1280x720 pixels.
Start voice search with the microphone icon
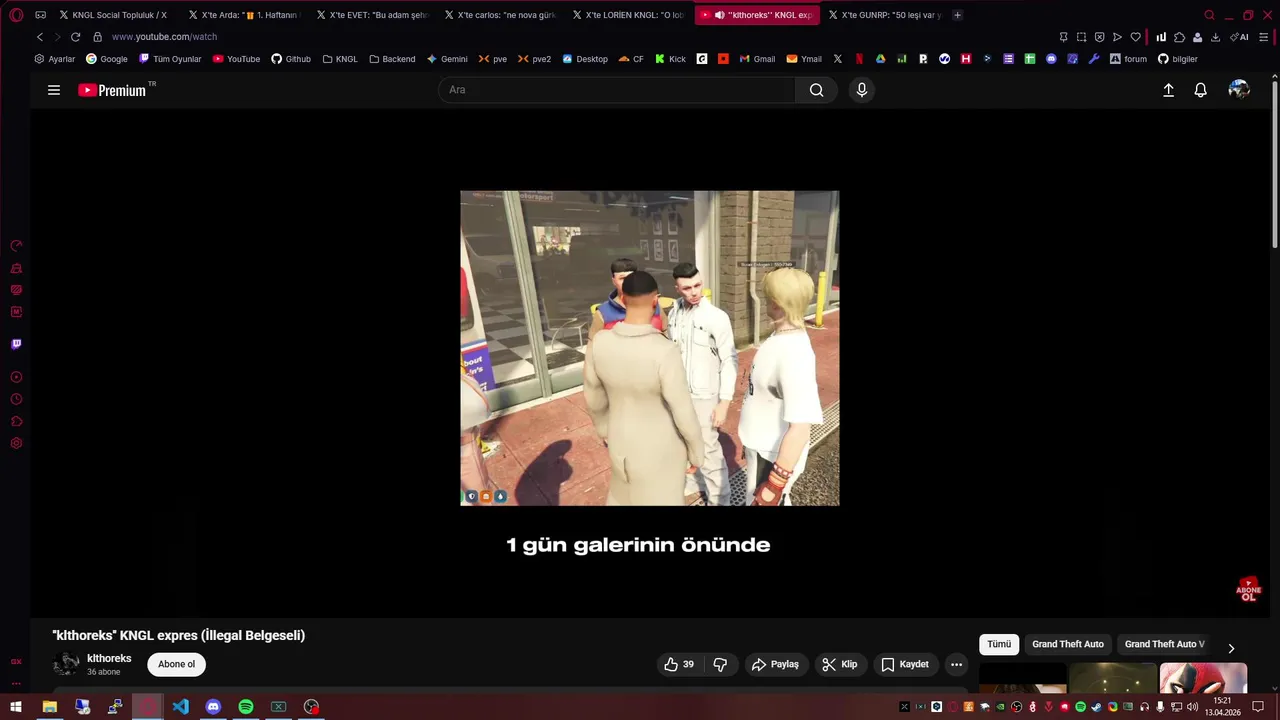862,90
